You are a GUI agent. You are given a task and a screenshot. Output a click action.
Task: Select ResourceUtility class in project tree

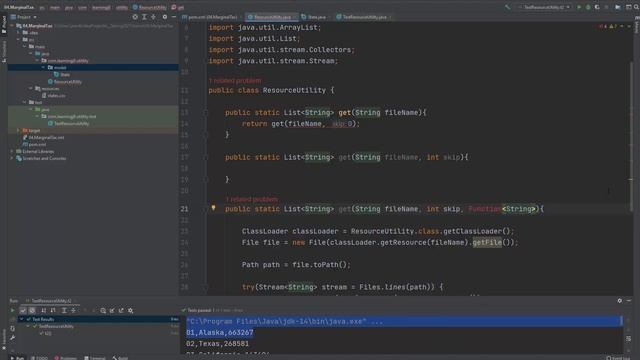point(64,82)
